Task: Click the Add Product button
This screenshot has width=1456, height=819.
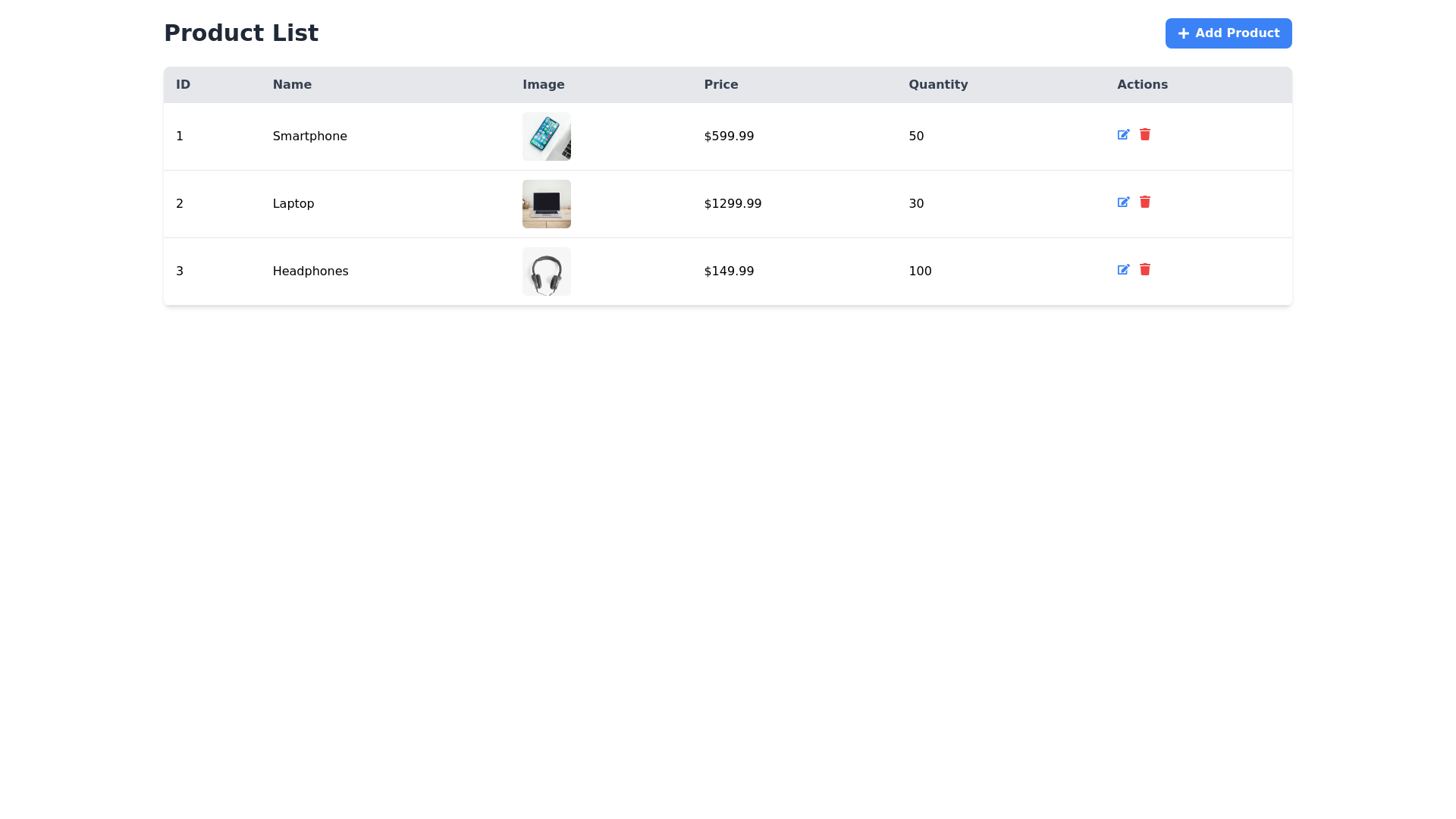Action: point(1228,33)
